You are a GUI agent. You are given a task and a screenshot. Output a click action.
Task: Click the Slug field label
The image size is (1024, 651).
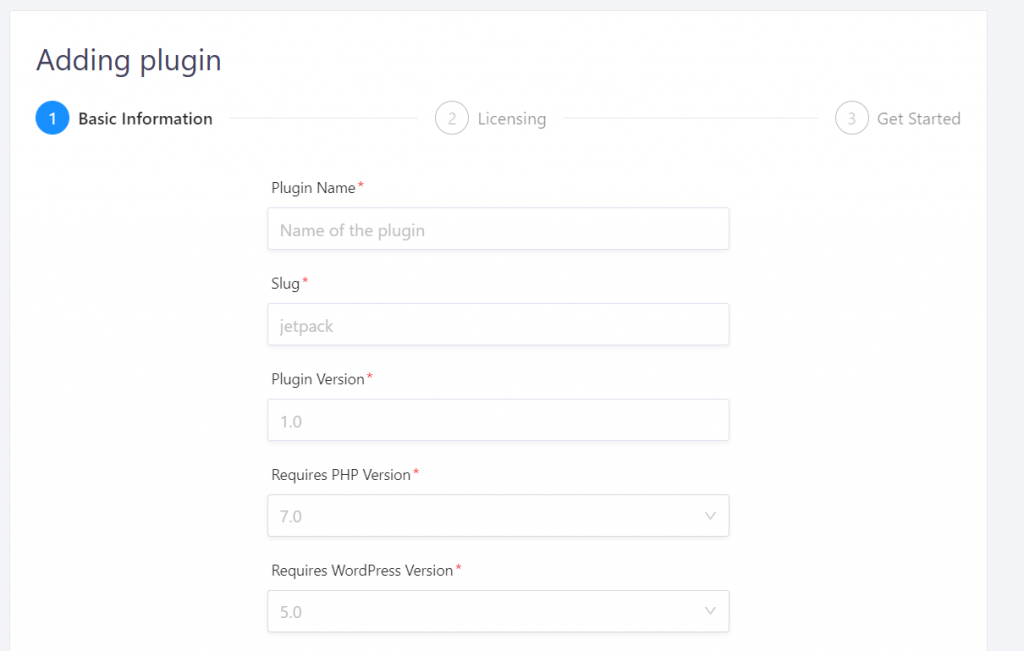(x=285, y=284)
